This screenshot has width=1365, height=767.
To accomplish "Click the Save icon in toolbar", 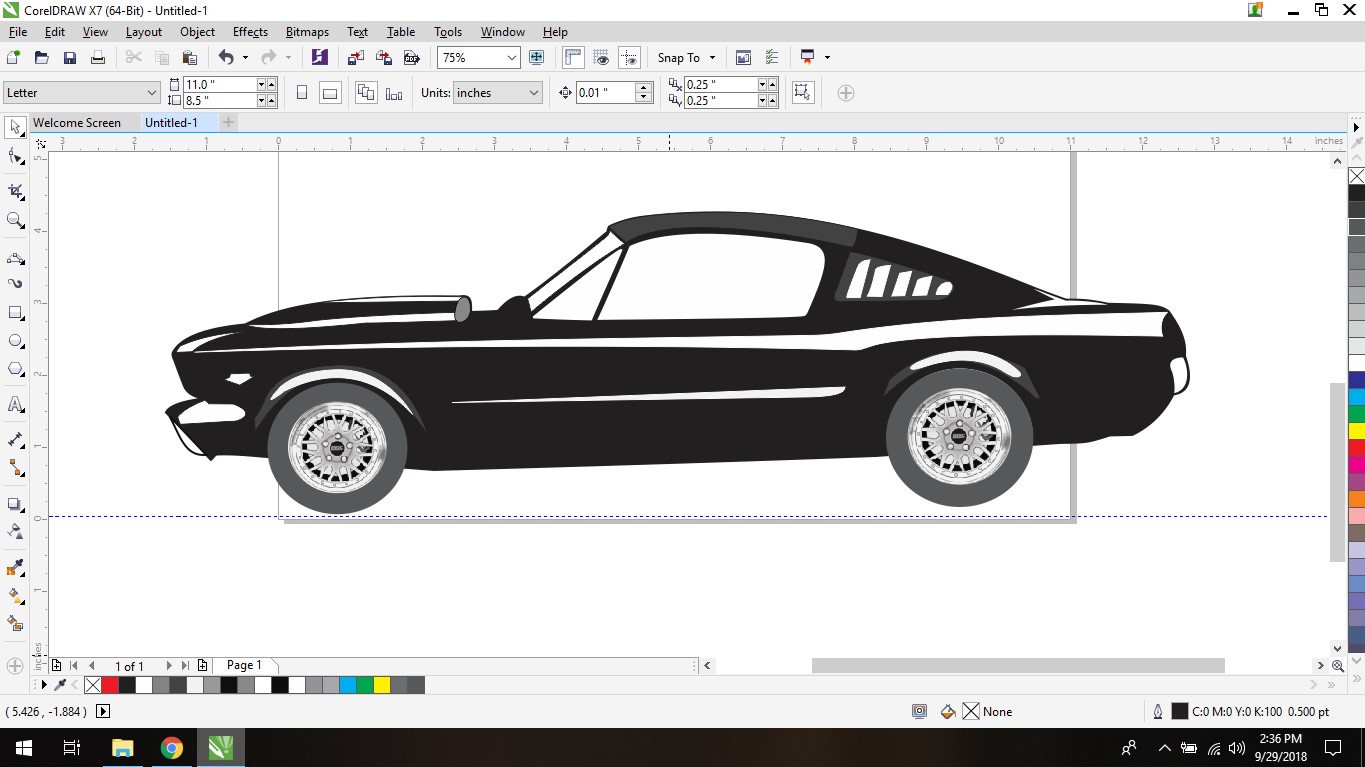I will coord(70,58).
